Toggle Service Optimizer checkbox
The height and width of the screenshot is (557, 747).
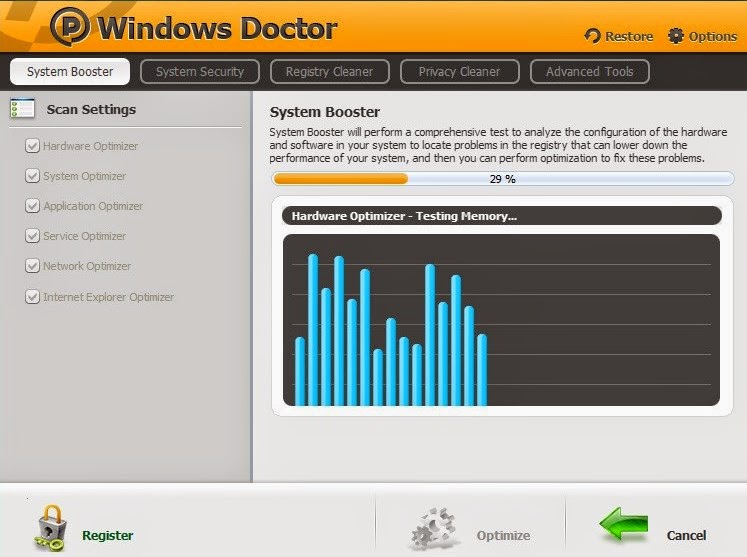[32, 236]
